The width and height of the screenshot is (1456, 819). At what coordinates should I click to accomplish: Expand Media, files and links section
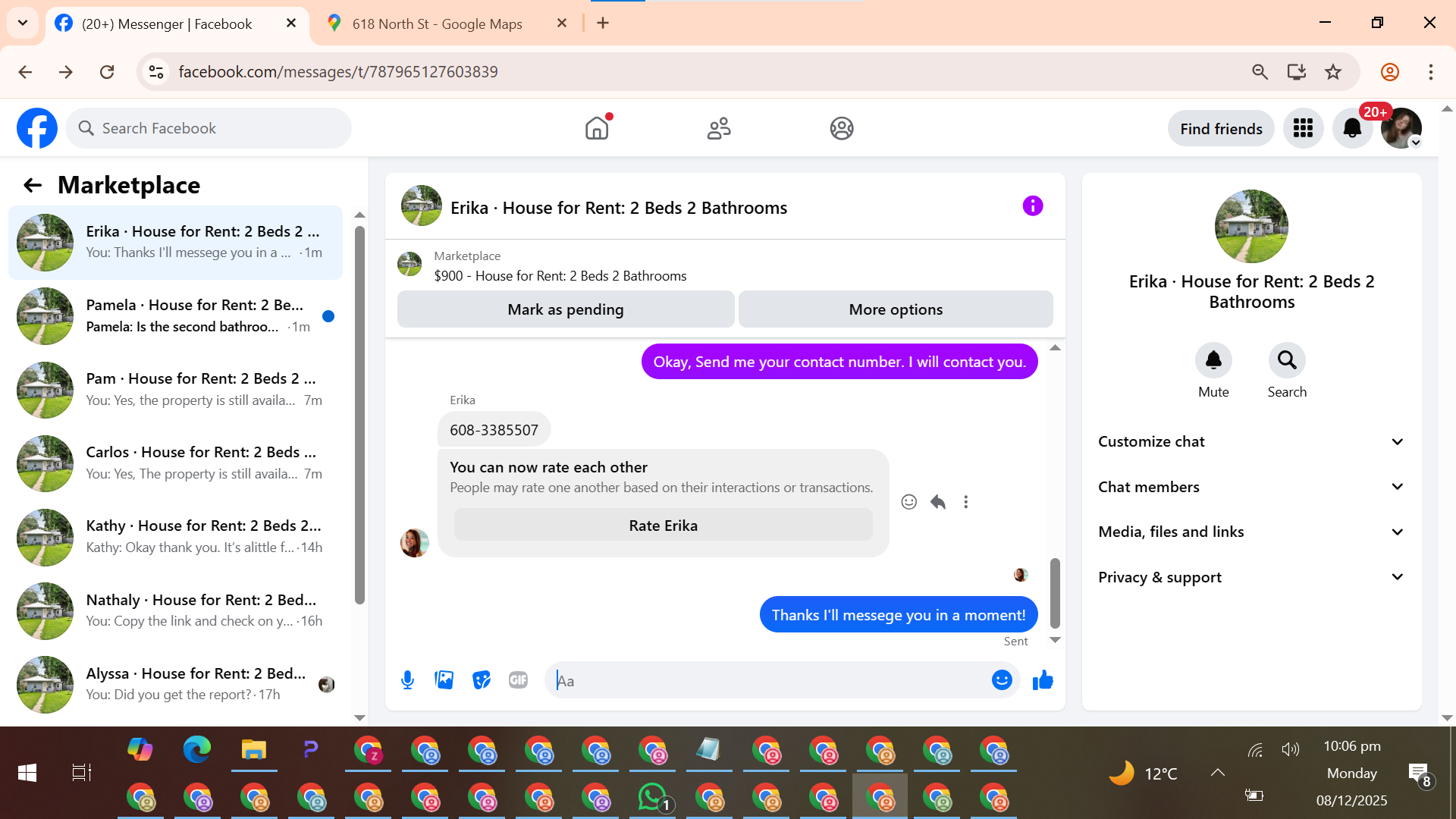[1251, 532]
